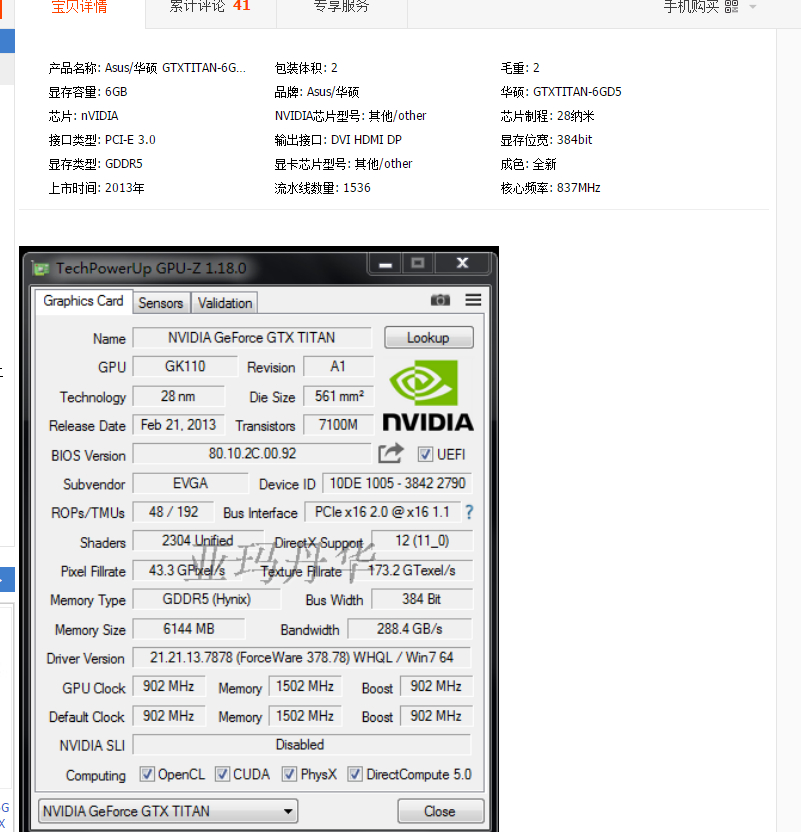This screenshot has height=832, width=801.
Task: Click the 输出接口: DVI HDMI DP spec
Action: pyautogui.click(x=338, y=140)
